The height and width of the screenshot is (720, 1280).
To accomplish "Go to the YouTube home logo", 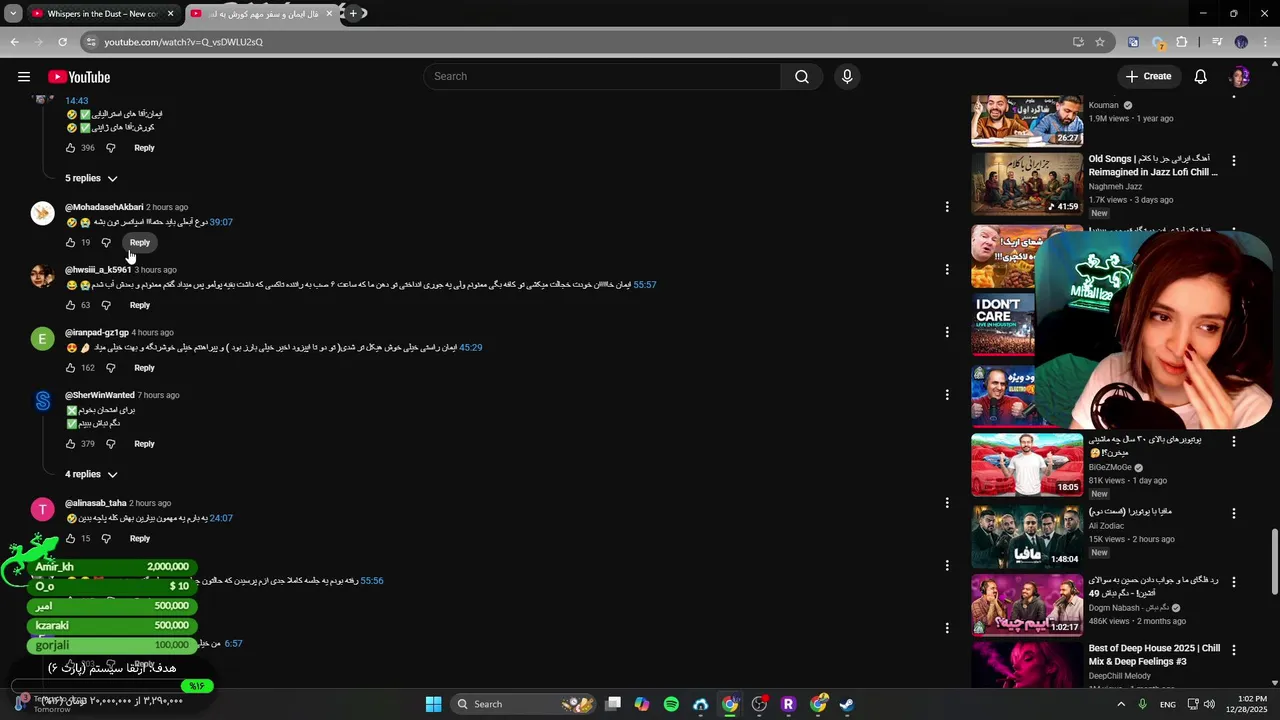I will point(79,77).
